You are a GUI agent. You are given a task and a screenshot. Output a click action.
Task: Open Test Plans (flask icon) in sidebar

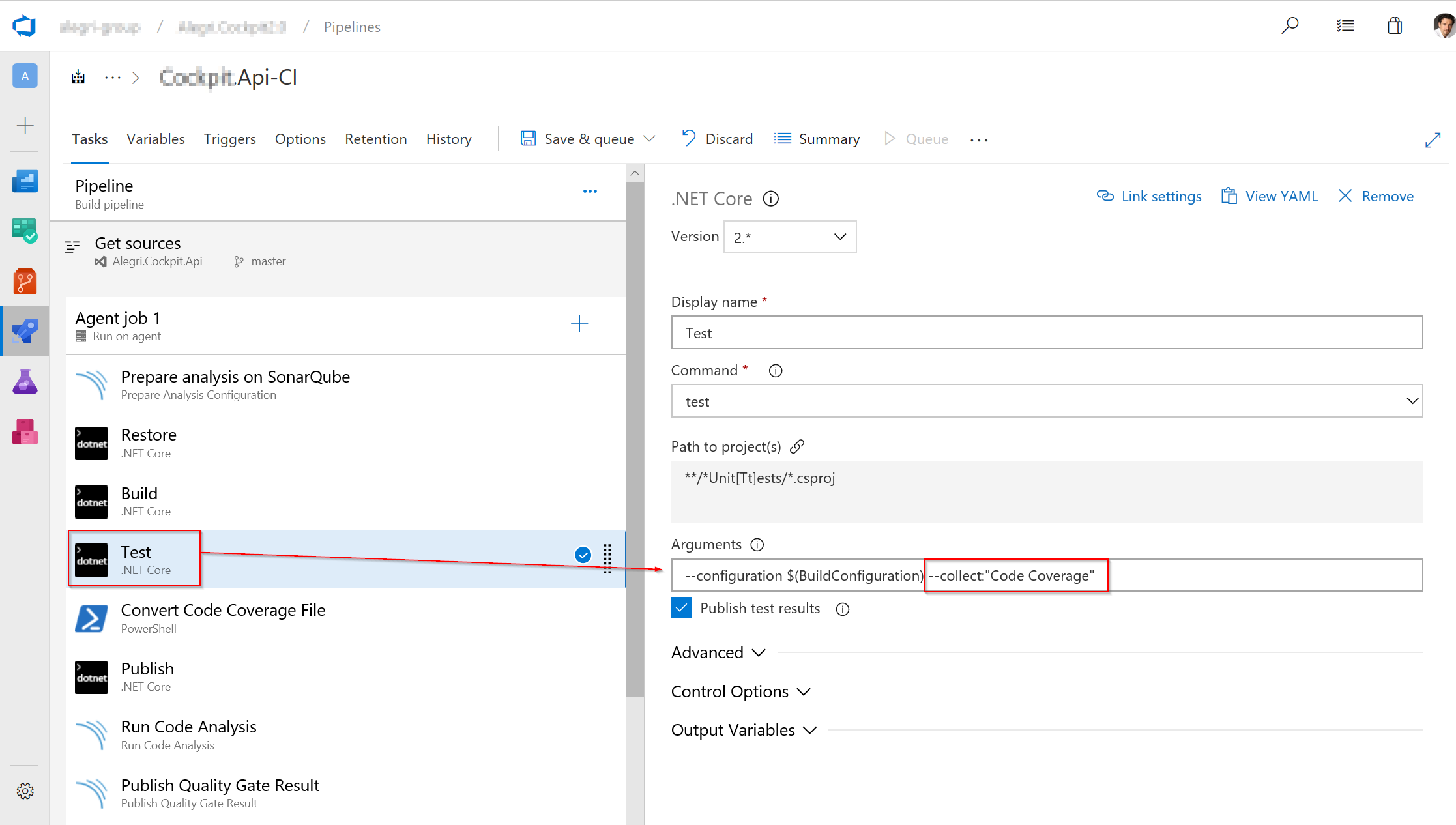click(25, 381)
